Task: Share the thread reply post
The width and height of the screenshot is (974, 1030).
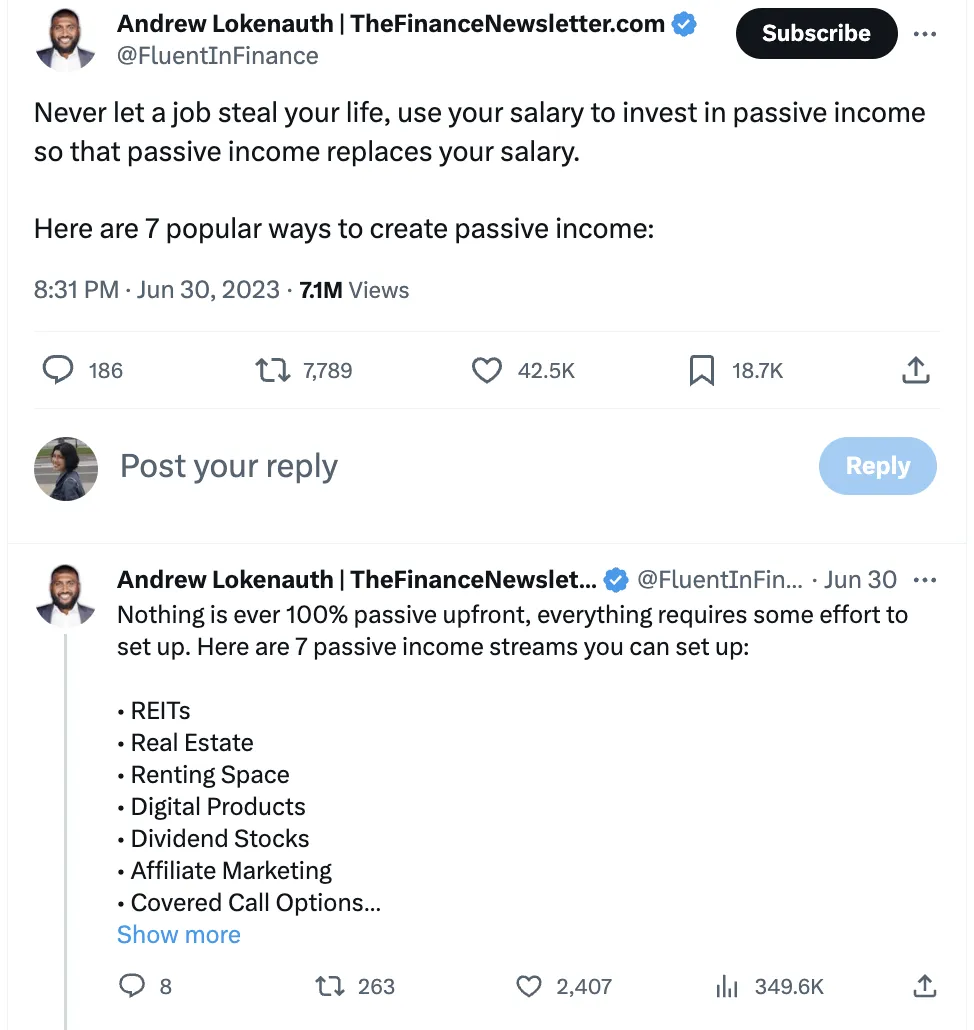Action: 926,986
